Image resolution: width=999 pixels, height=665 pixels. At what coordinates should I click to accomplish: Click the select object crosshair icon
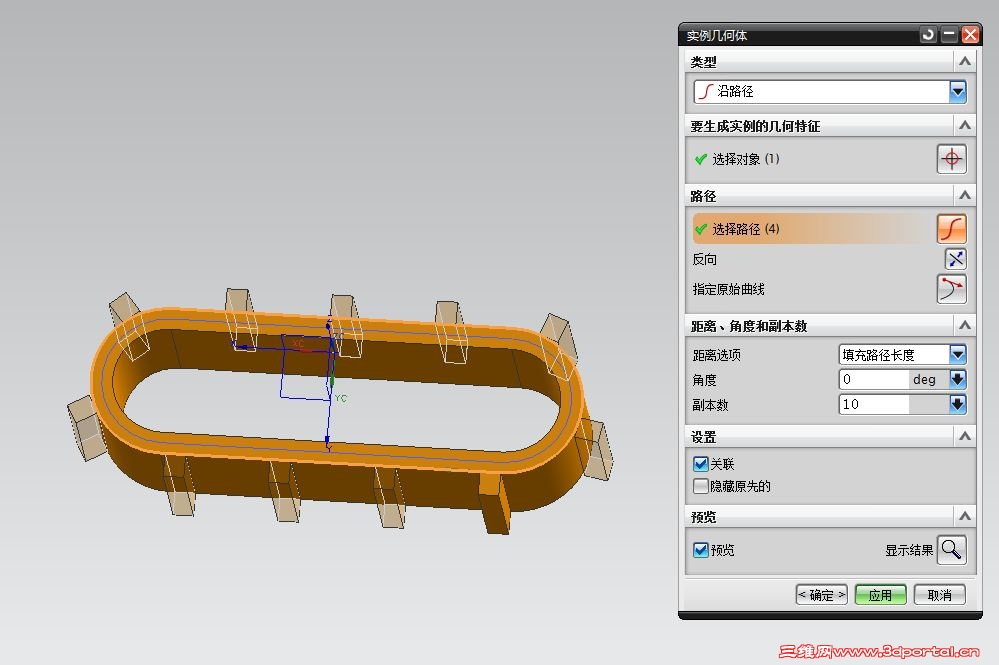pos(951,159)
